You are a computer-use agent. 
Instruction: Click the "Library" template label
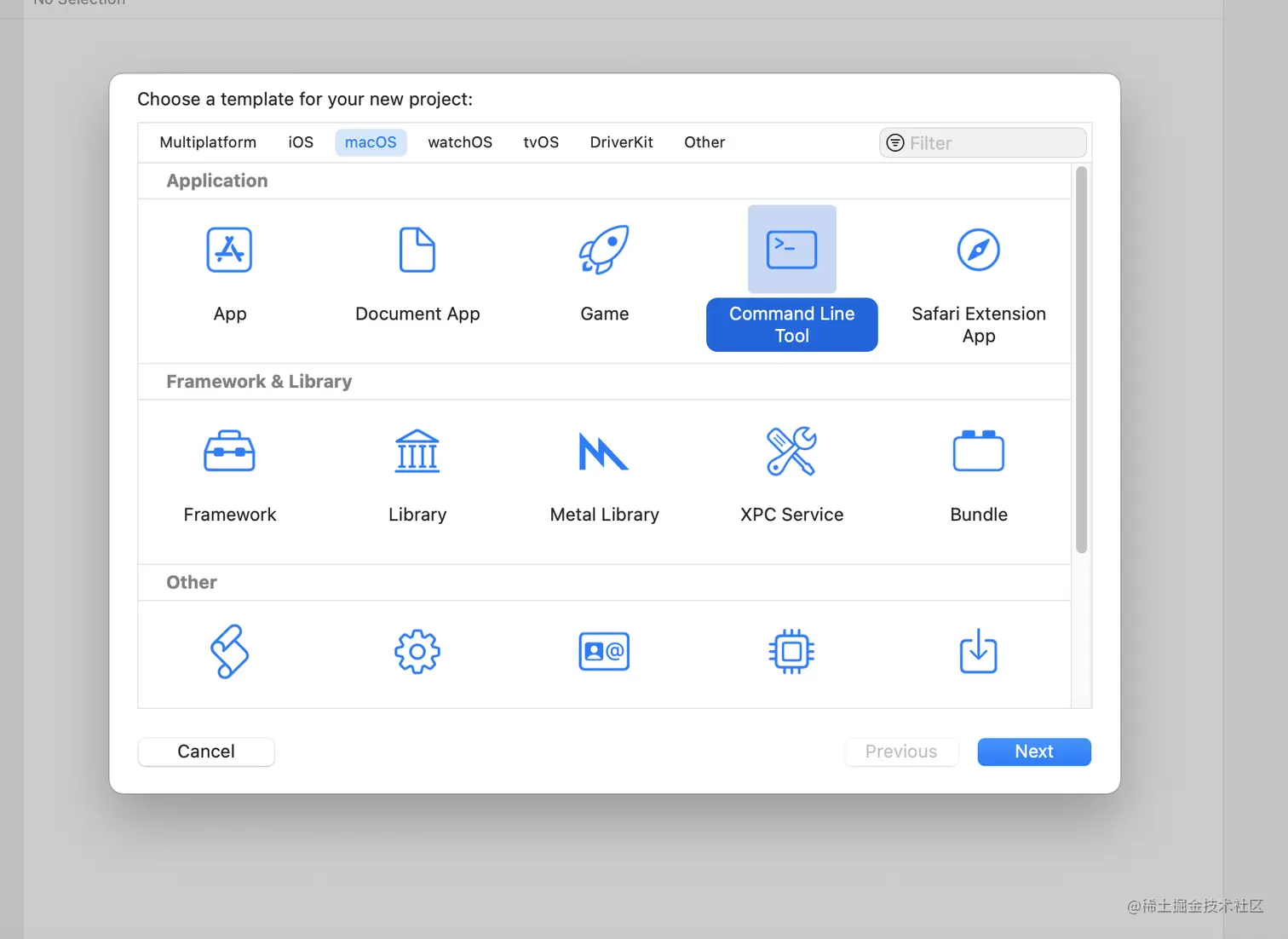tap(417, 515)
